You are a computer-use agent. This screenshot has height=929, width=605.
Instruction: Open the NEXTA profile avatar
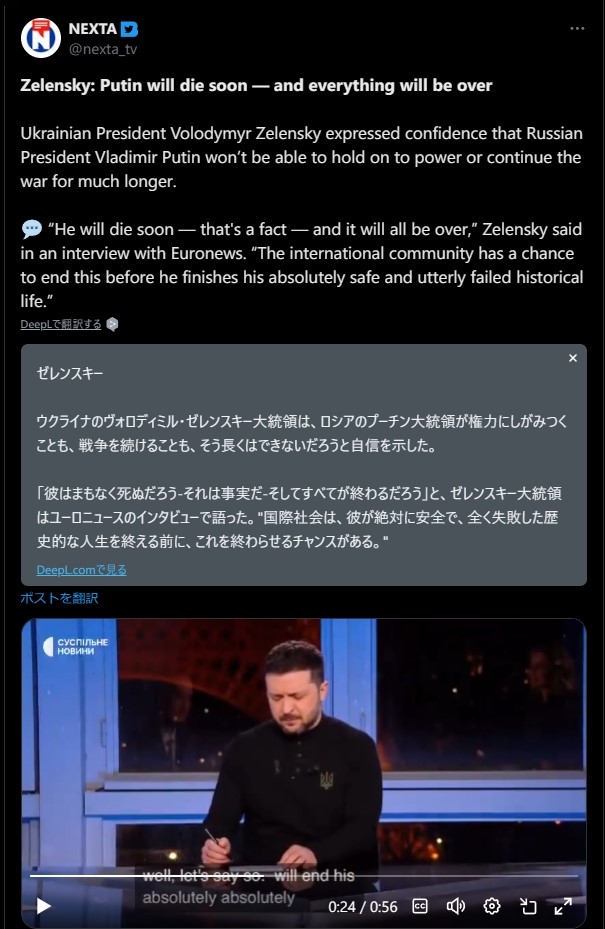pos(40,38)
